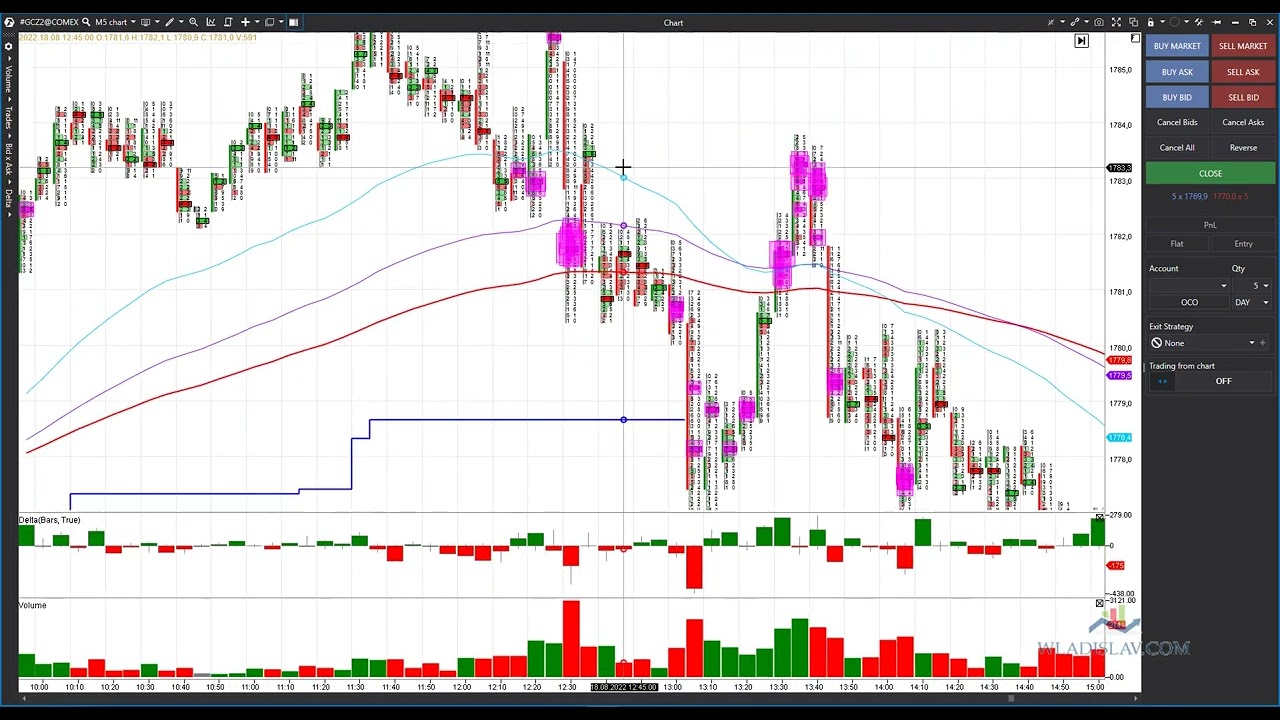Open the Volume side tab
This screenshot has height=720, width=1280.
click(x=9, y=77)
